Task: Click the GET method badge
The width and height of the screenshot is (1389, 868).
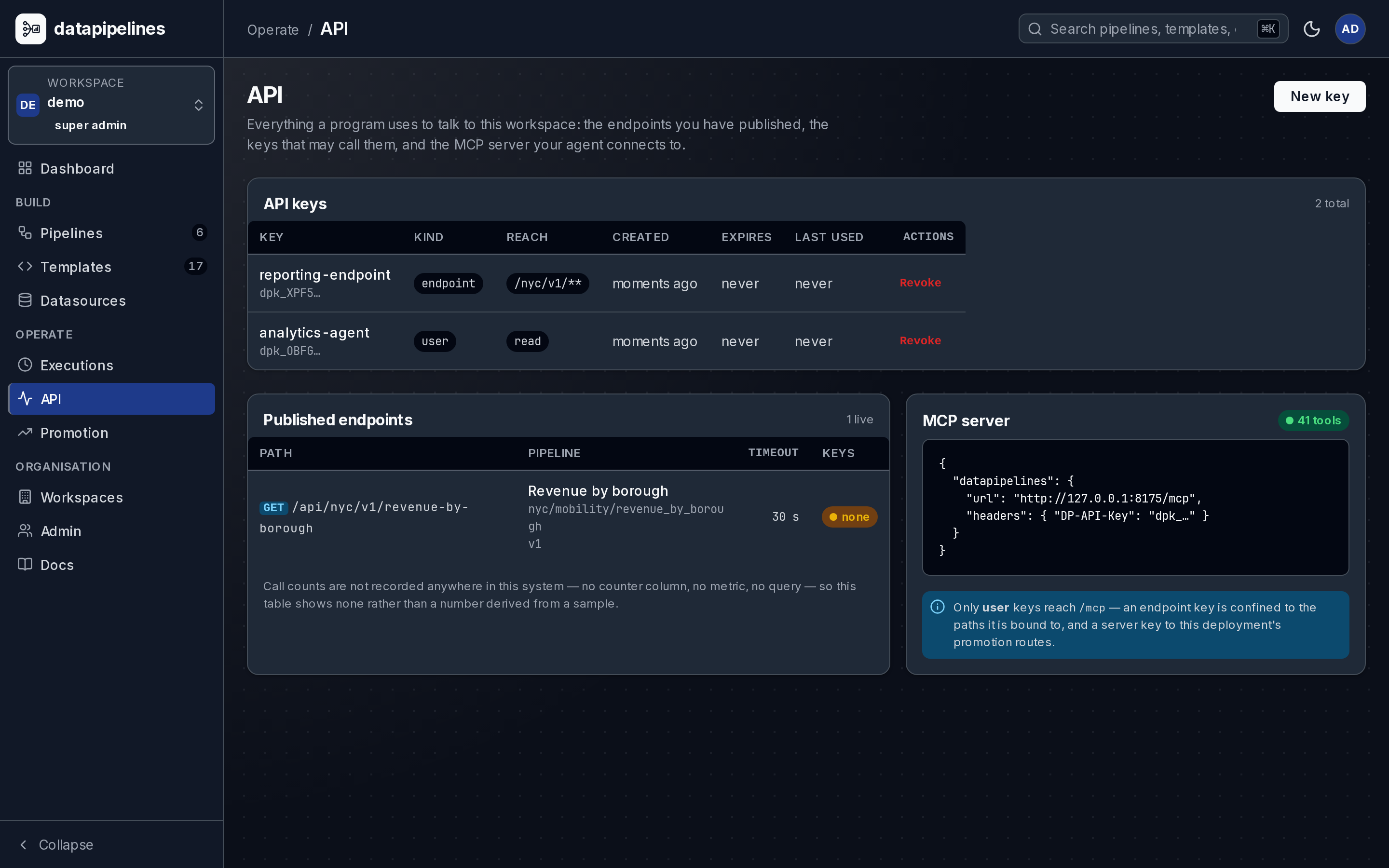Action: (273, 507)
